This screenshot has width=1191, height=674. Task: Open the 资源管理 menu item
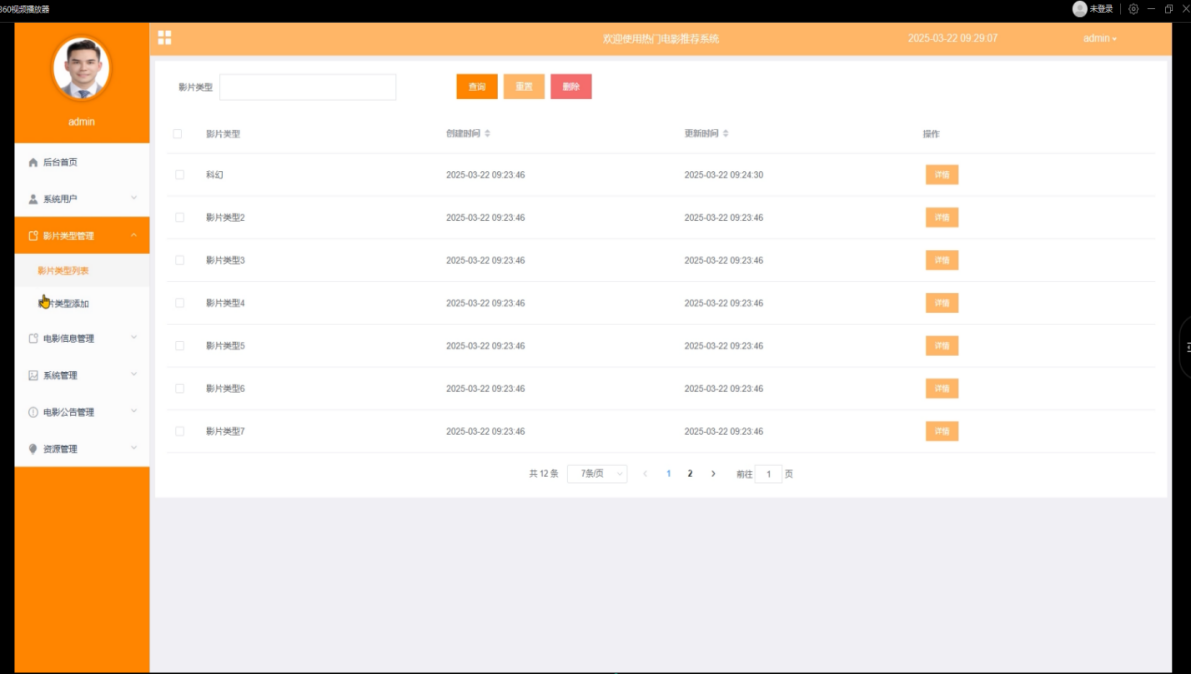click(82, 448)
